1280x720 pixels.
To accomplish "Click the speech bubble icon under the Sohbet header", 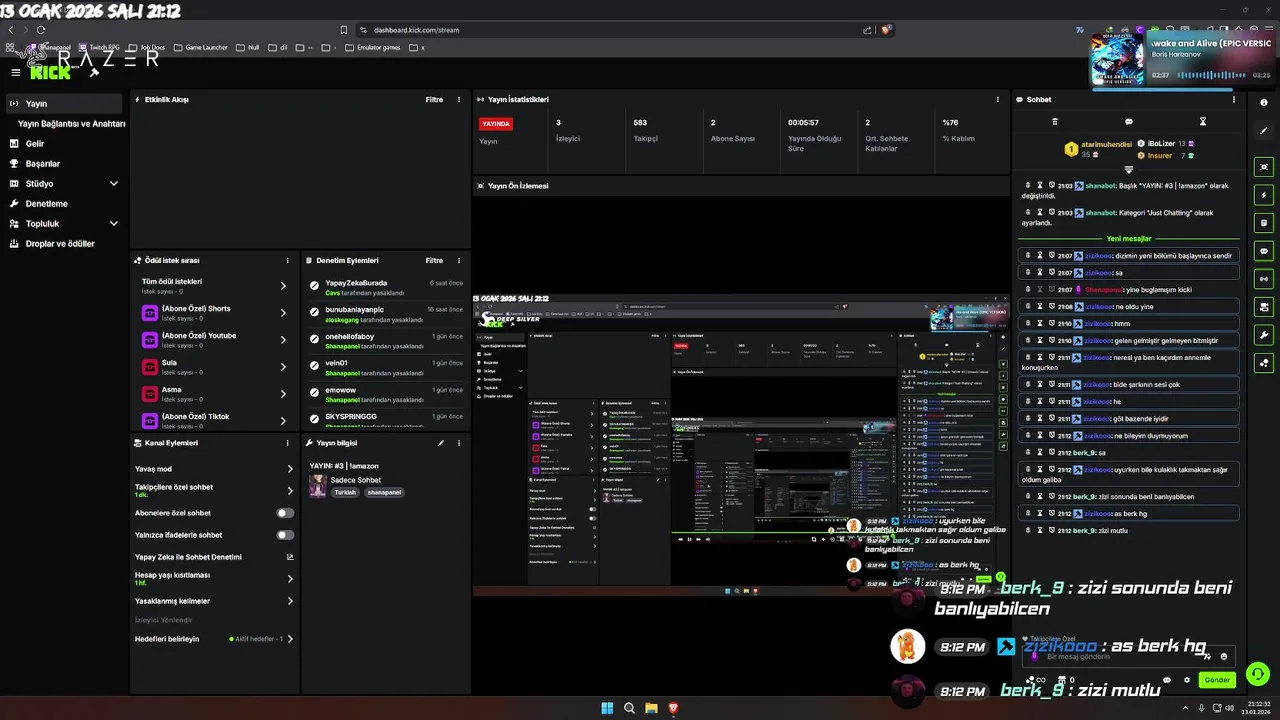I will click(1129, 122).
